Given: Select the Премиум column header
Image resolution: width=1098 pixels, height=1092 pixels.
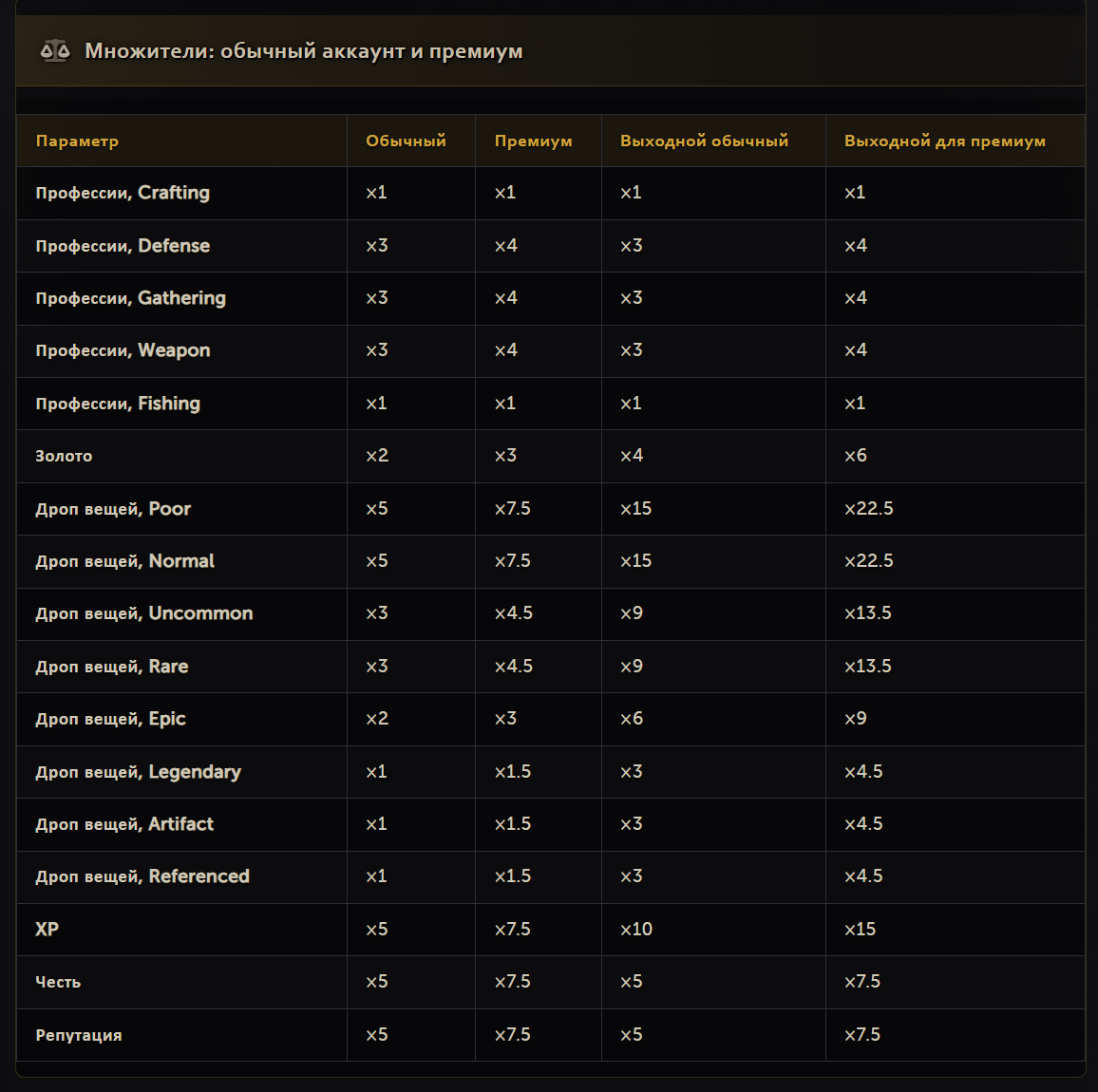Looking at the screenshot, I should [533, 141].
